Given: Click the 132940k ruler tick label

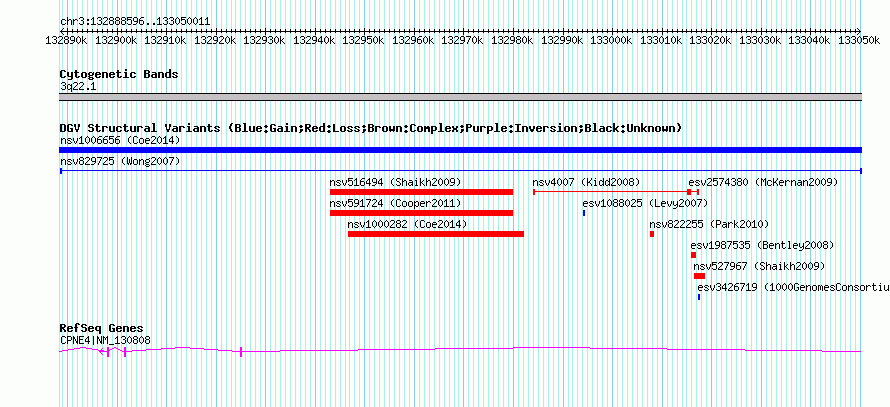Looking at the screenshot, I should pos(314,40).
